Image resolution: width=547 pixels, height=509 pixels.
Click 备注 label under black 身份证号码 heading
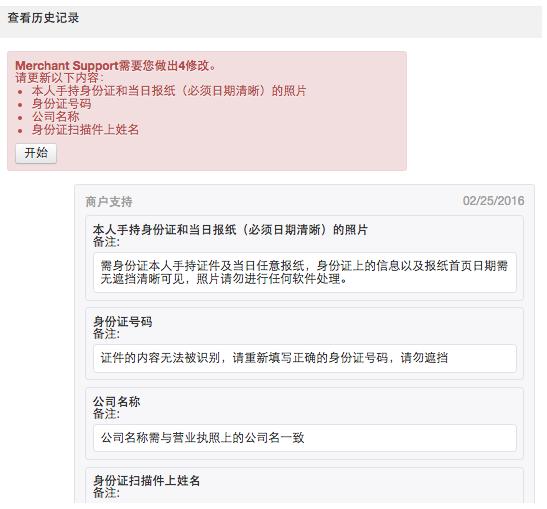point(106,334)
